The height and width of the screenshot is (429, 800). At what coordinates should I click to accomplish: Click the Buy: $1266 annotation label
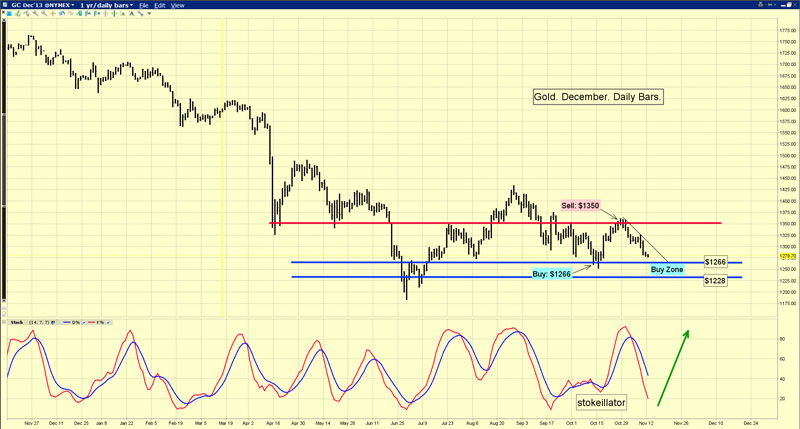tap(551, 273)
